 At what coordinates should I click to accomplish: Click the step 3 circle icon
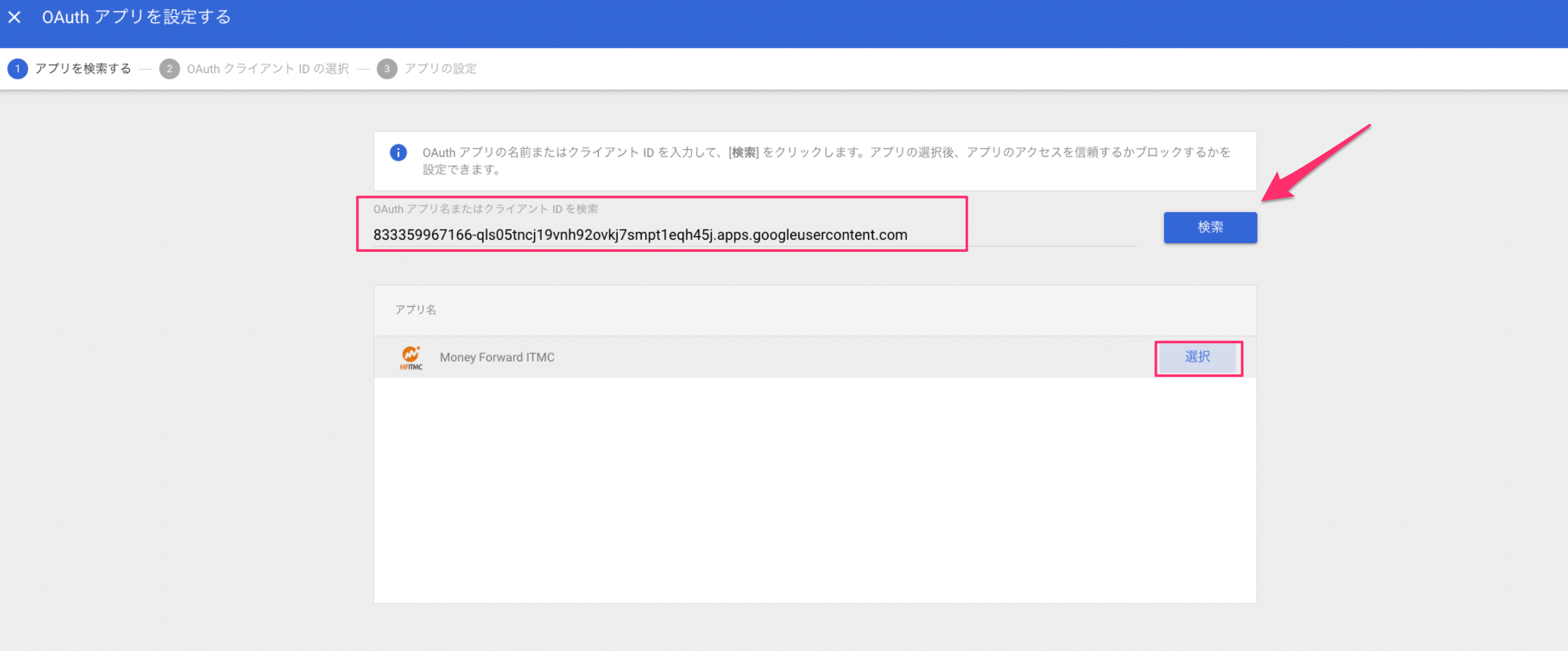pos(386,69)
